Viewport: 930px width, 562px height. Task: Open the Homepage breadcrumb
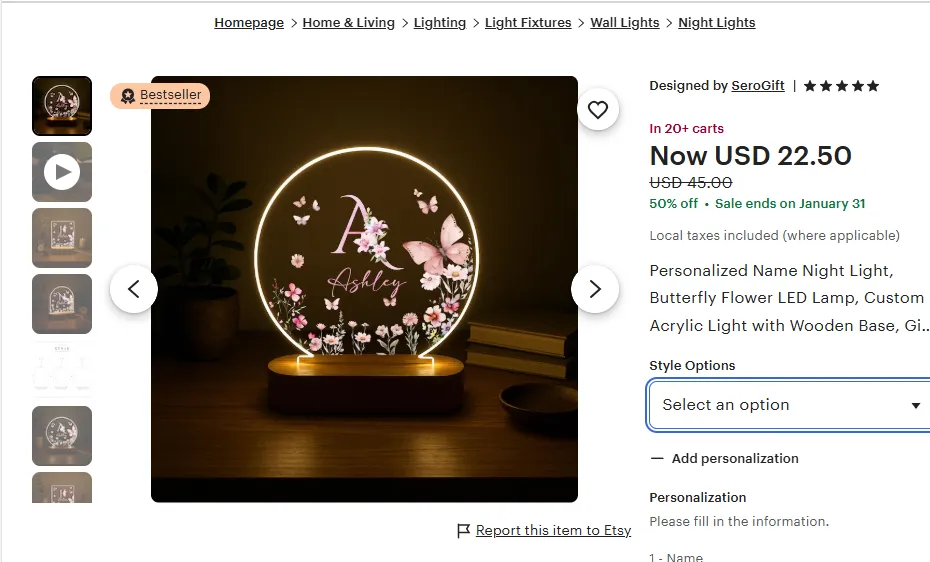click(x=249, y=23)
